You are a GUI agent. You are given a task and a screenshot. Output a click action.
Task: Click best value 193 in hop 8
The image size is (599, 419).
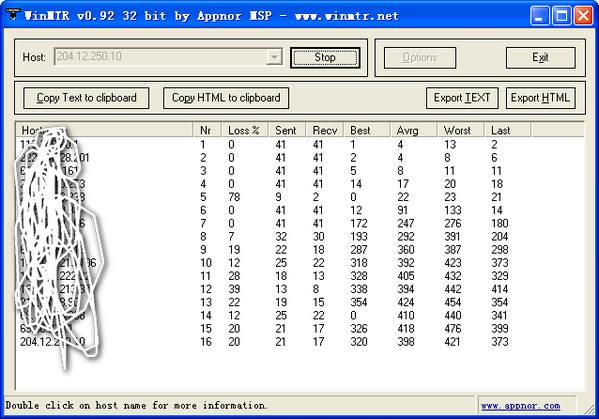(359, 236)
